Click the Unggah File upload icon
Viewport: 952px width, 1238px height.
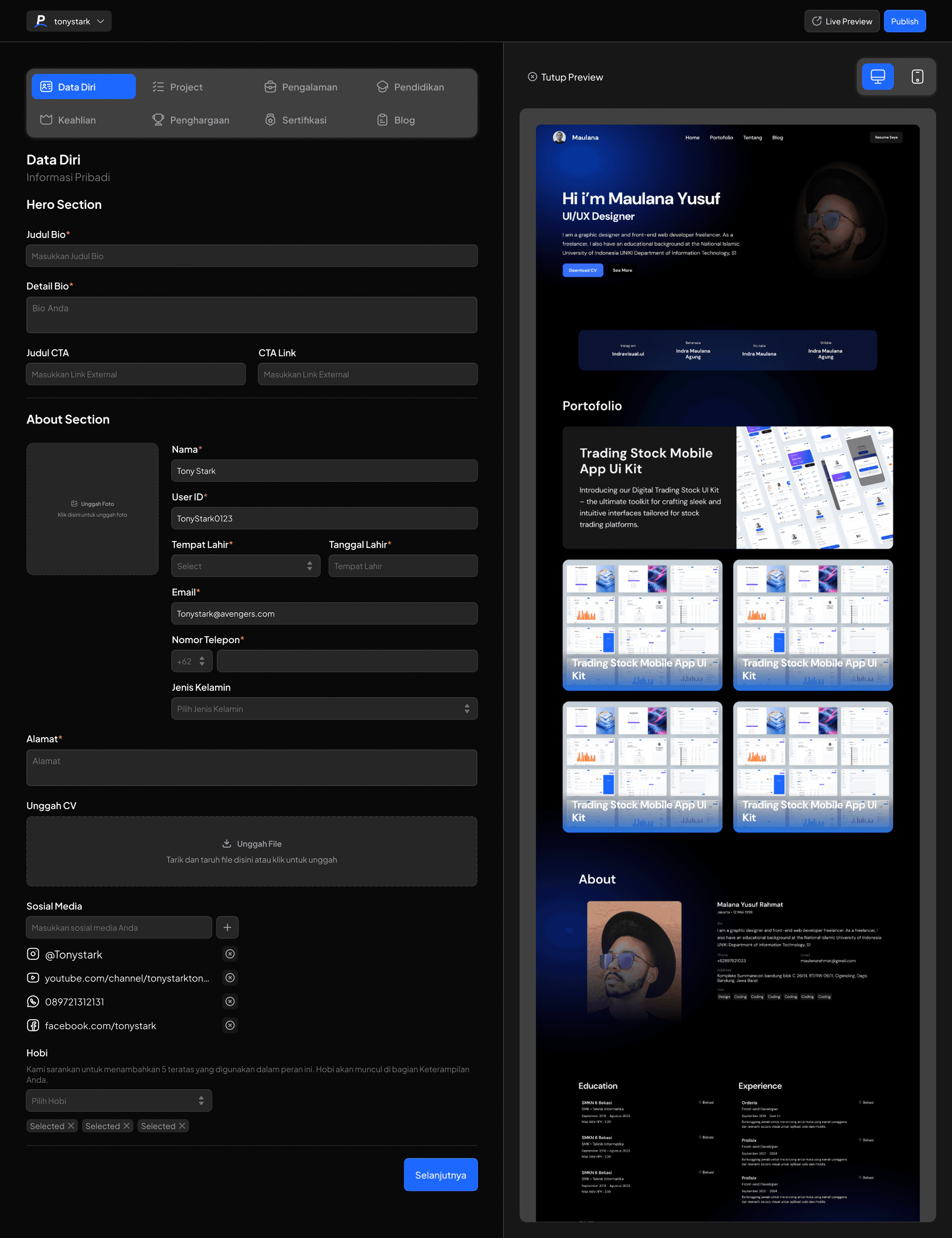[227, 843]
